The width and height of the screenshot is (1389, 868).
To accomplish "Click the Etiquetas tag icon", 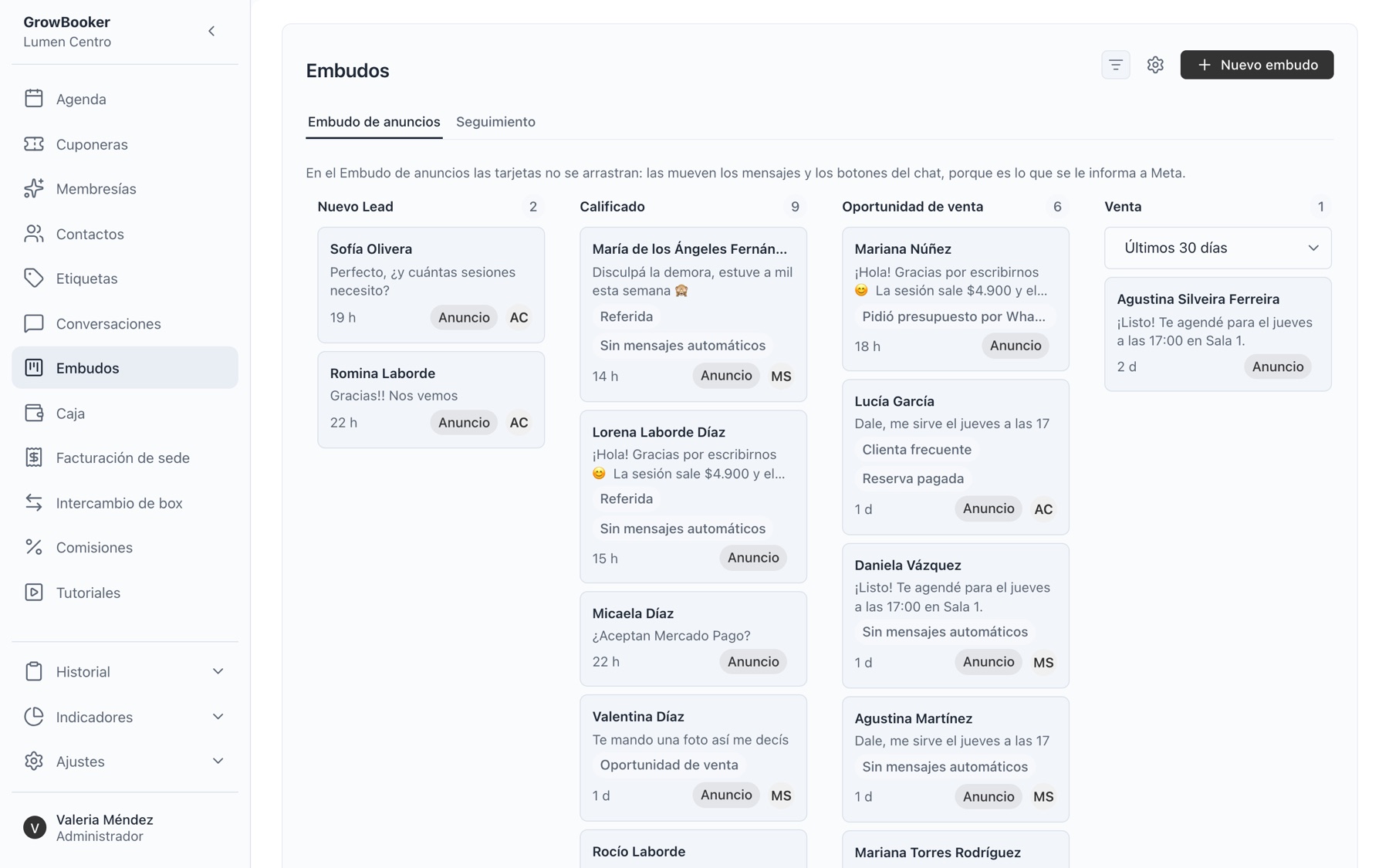I will pos(34,279).
